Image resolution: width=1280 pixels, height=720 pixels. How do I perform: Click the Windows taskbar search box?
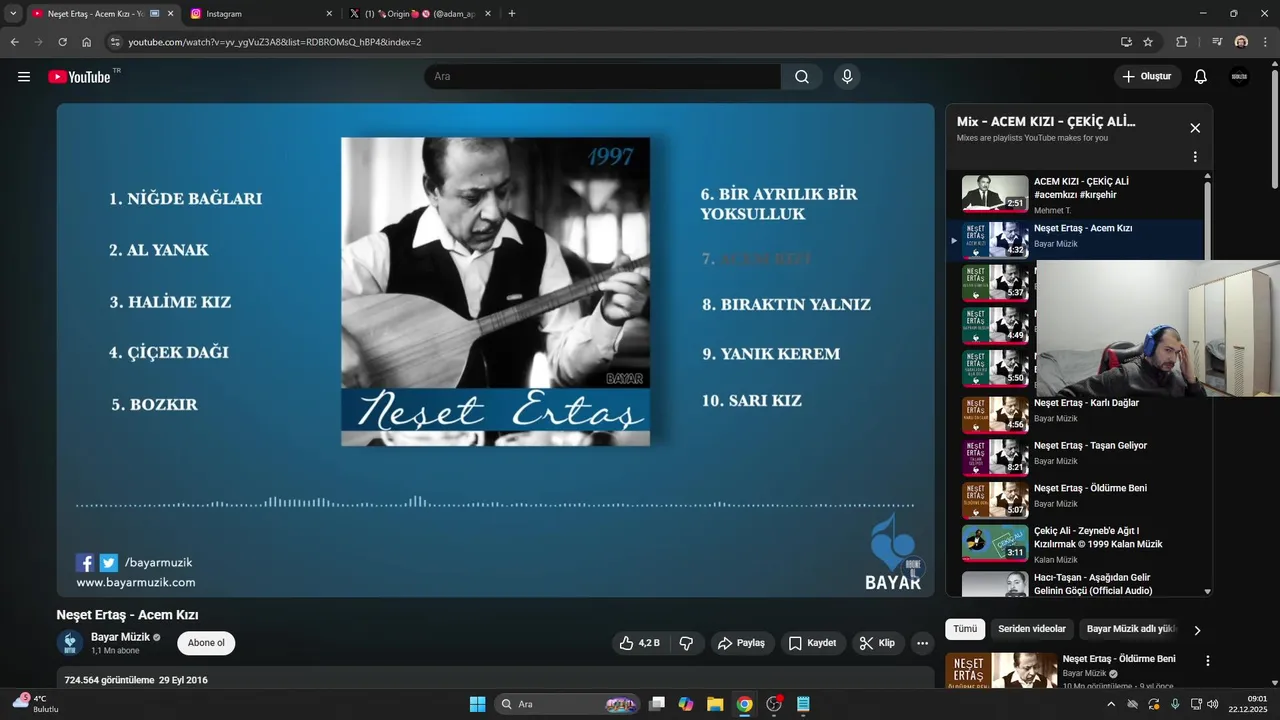click(x=566, y=704)
